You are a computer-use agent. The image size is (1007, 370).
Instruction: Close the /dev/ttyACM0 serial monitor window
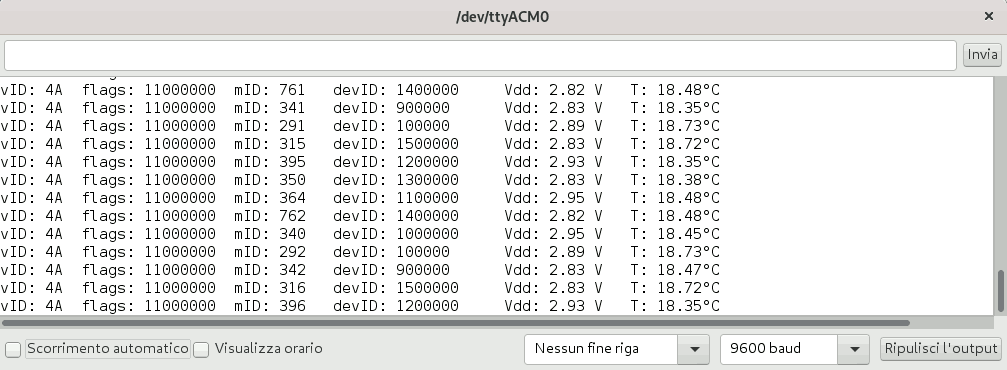[x=989, y=17]
